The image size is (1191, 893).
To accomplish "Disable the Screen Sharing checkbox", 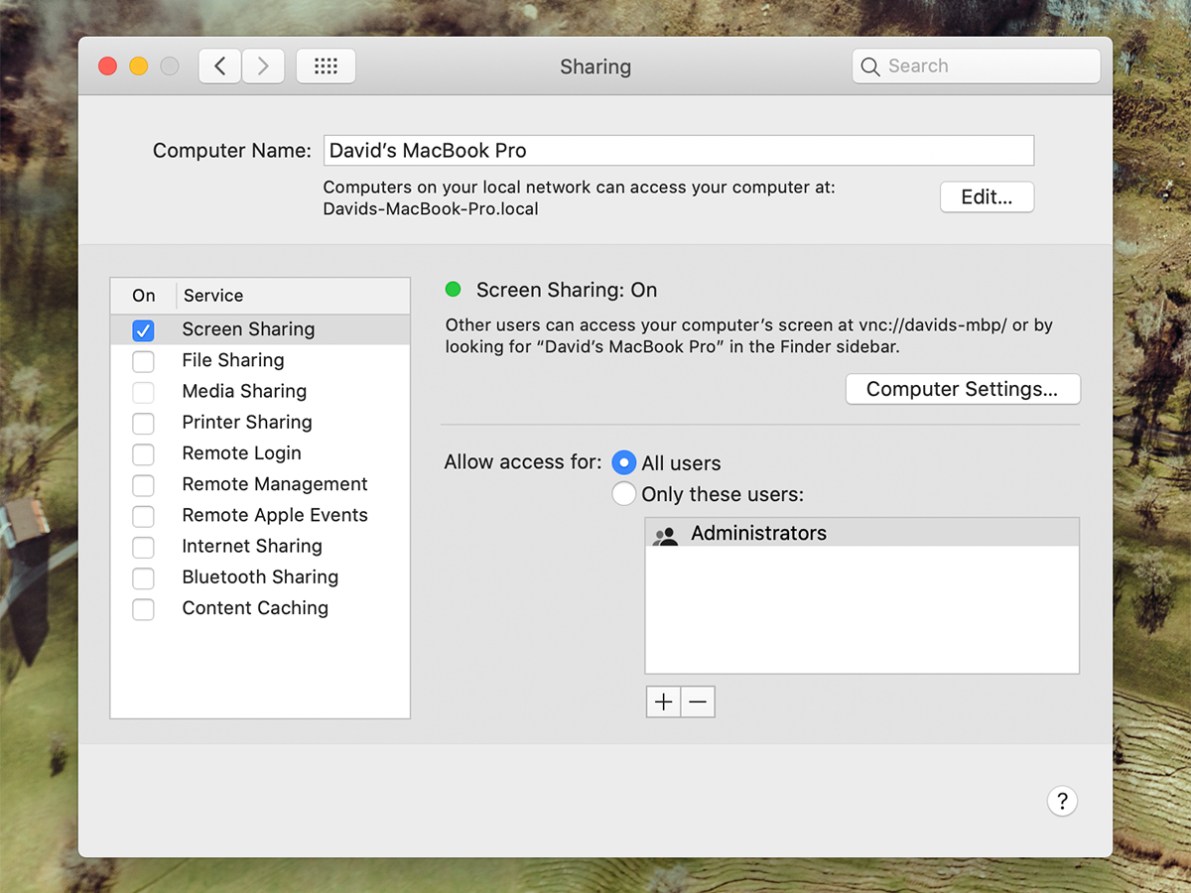I will tap(143, 329).
